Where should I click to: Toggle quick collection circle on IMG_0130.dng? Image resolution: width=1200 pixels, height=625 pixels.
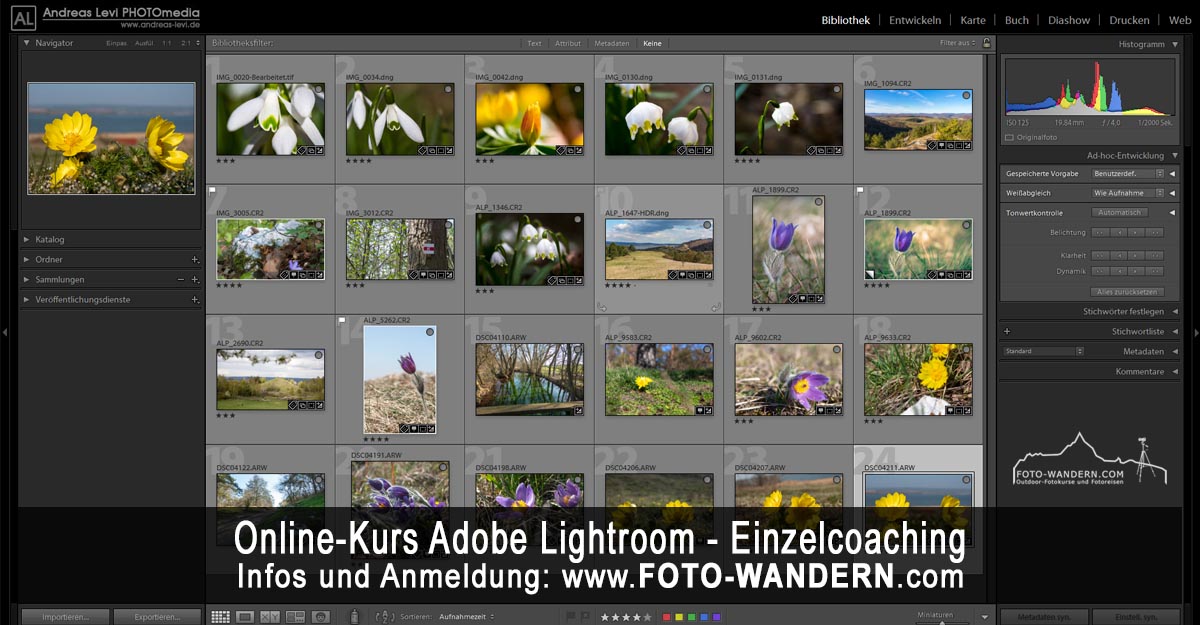[x=707, y=90]
